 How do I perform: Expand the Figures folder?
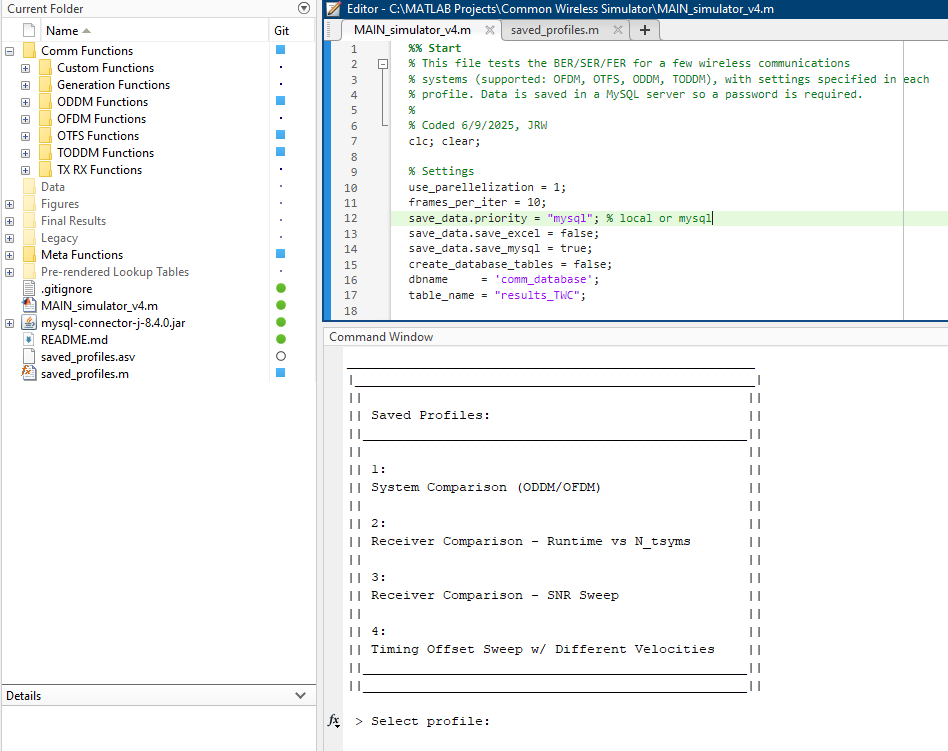(x=10, y=204)
